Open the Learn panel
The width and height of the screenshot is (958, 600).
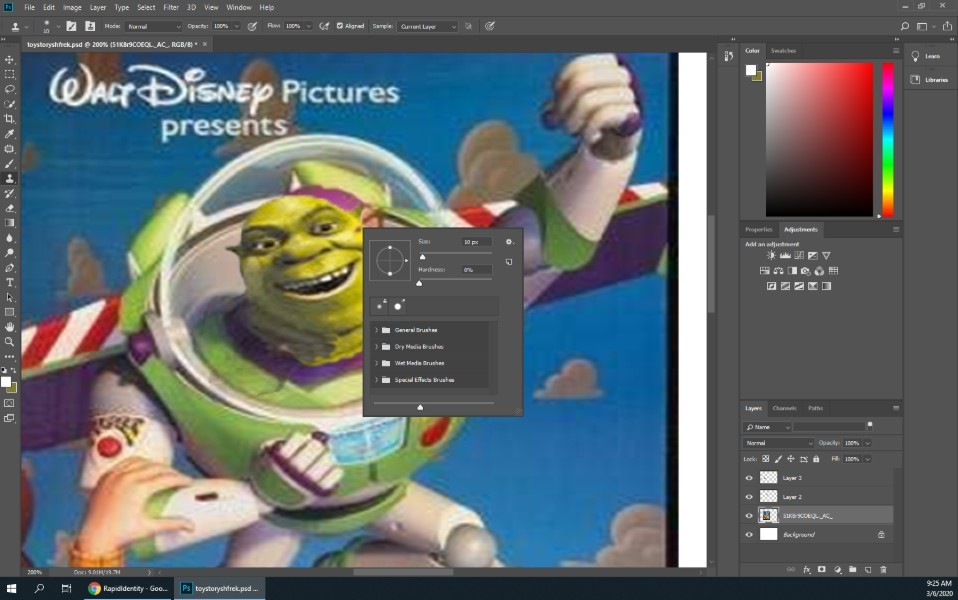click(926, 56)
